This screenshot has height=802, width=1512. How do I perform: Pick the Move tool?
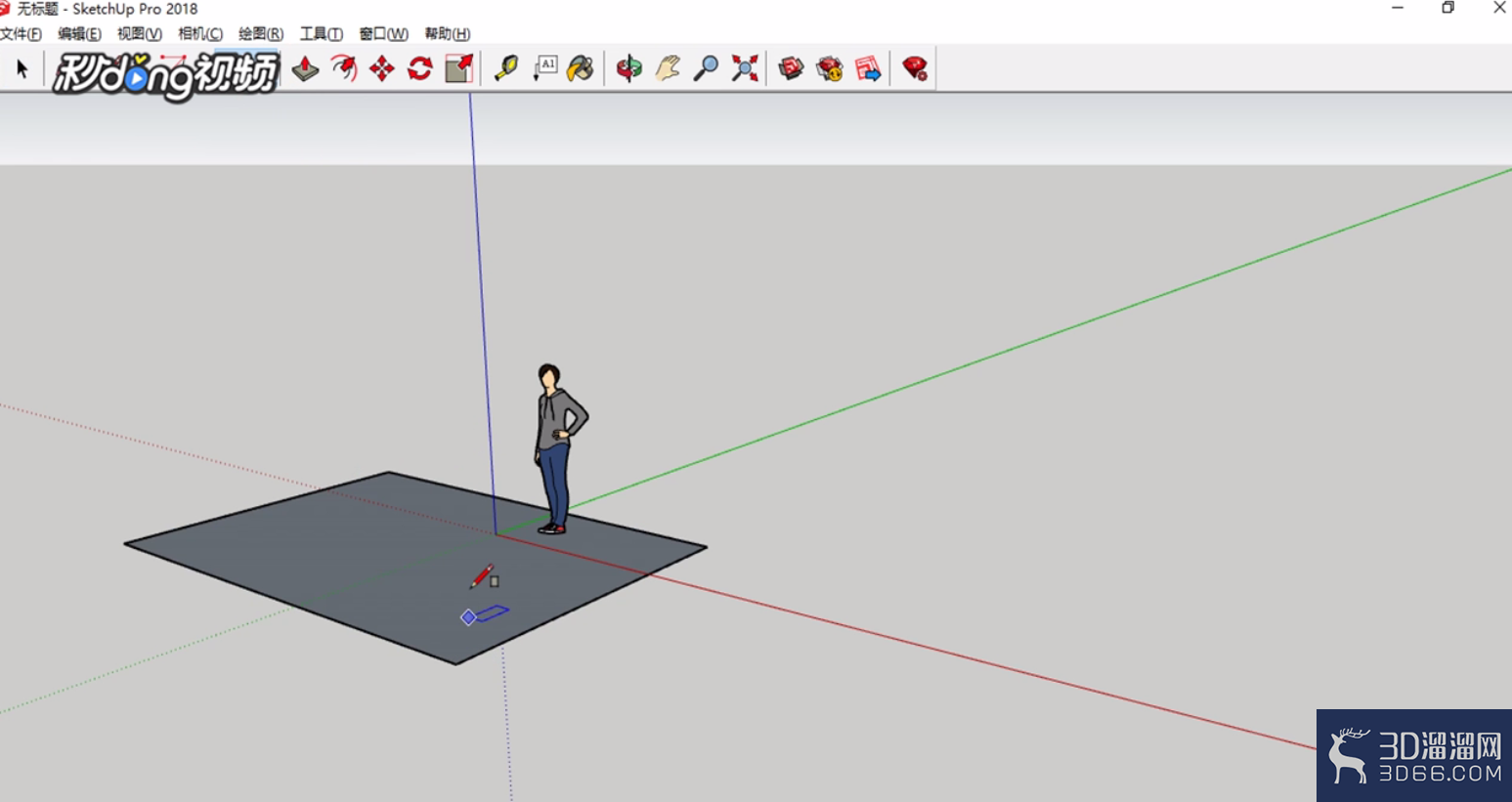pos(382,68)
